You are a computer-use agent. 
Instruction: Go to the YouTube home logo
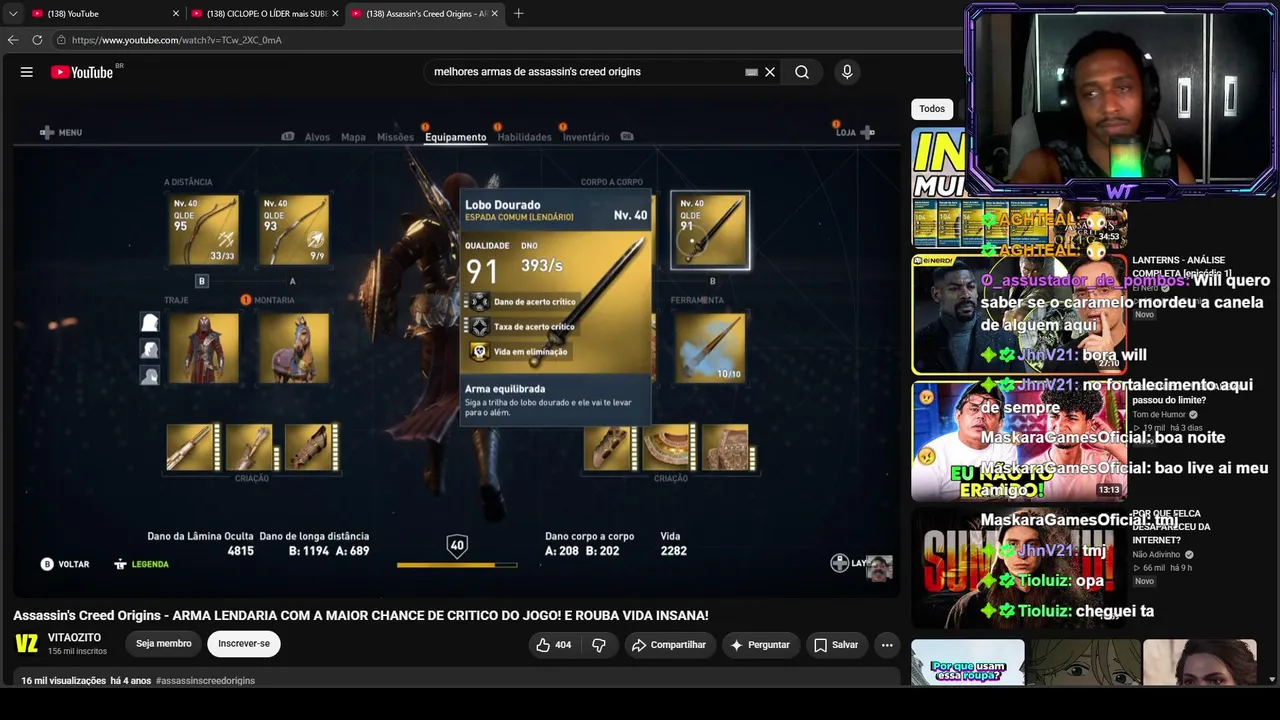82,72
